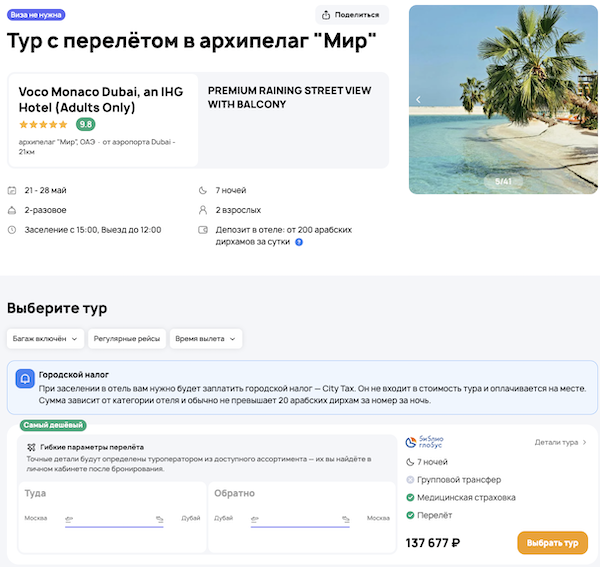Image resolution: width=600 pixels, height=567 pixels.
Task: Show previous hotel photo with left arrow
Action: (x=419, y=99)
